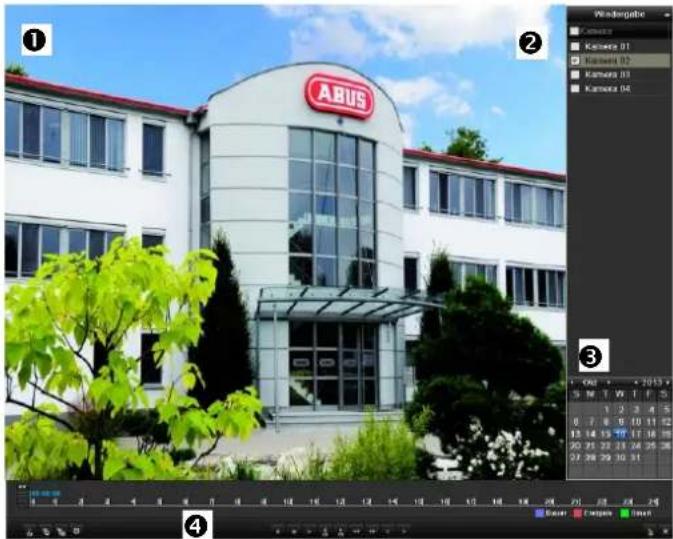673x539 pixels.
Task: Click the play/pause playback button
Action: [x=309, y=532]
